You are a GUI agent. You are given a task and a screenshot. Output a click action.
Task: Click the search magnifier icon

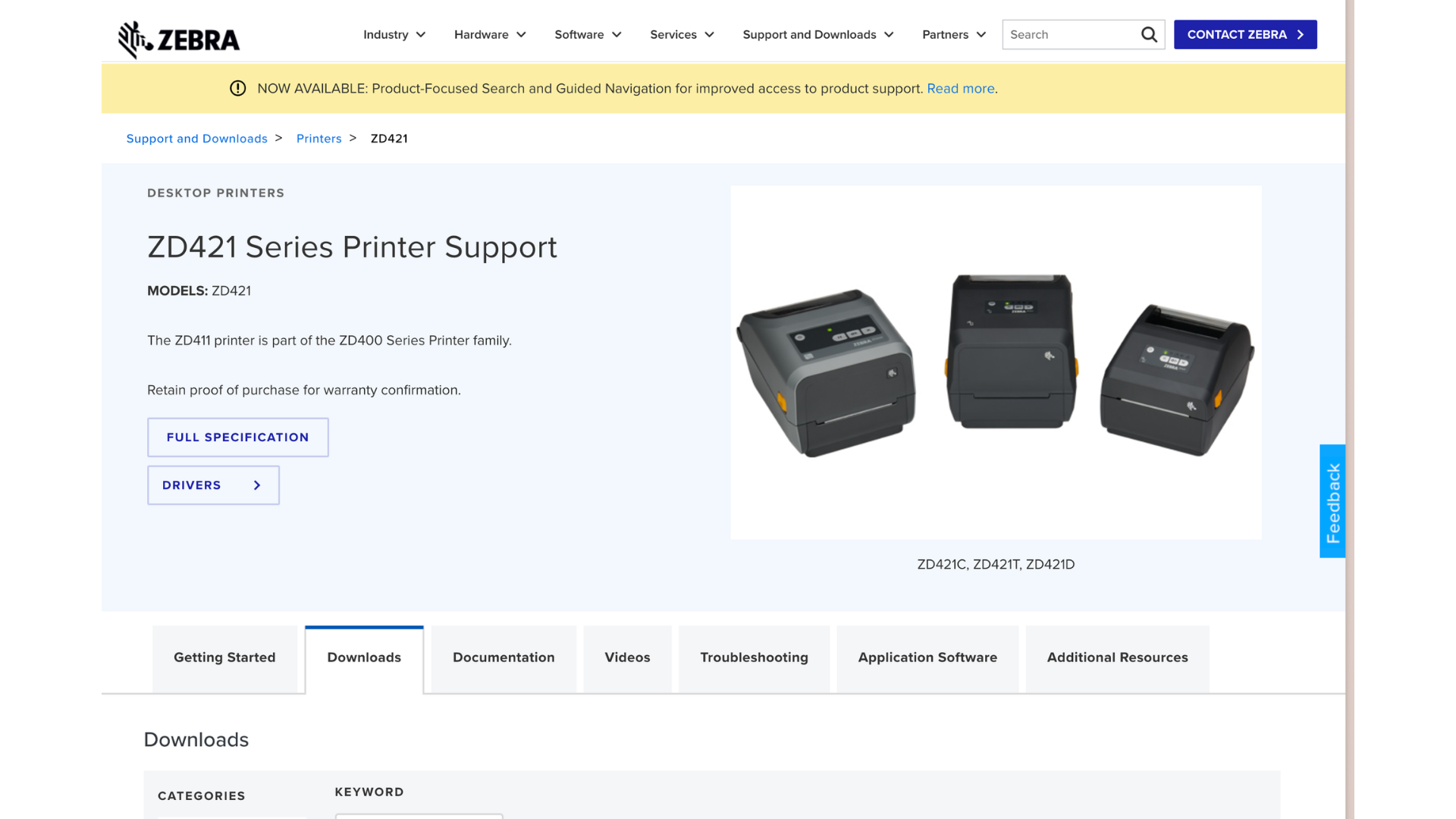tap(1149, 35)
